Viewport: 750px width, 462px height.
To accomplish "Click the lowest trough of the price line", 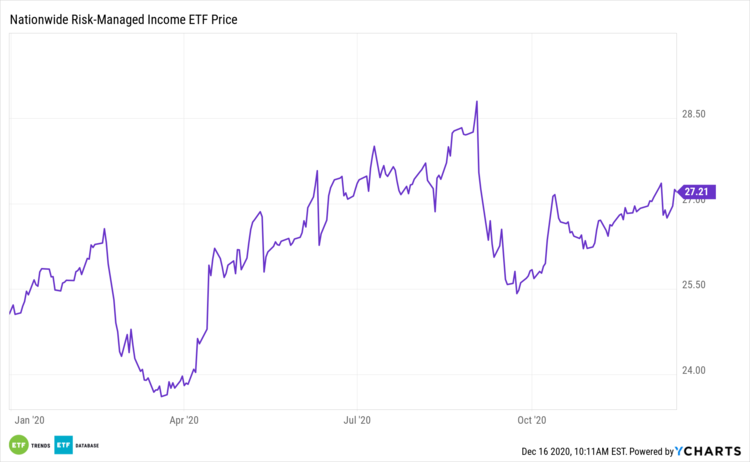I will point(162,396).
